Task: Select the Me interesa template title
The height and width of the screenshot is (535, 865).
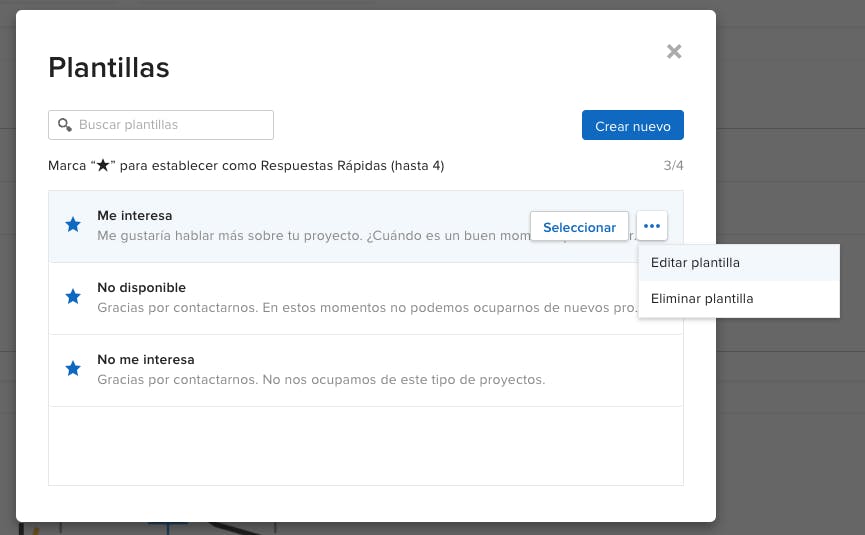Action: click(x=135, y=216)
